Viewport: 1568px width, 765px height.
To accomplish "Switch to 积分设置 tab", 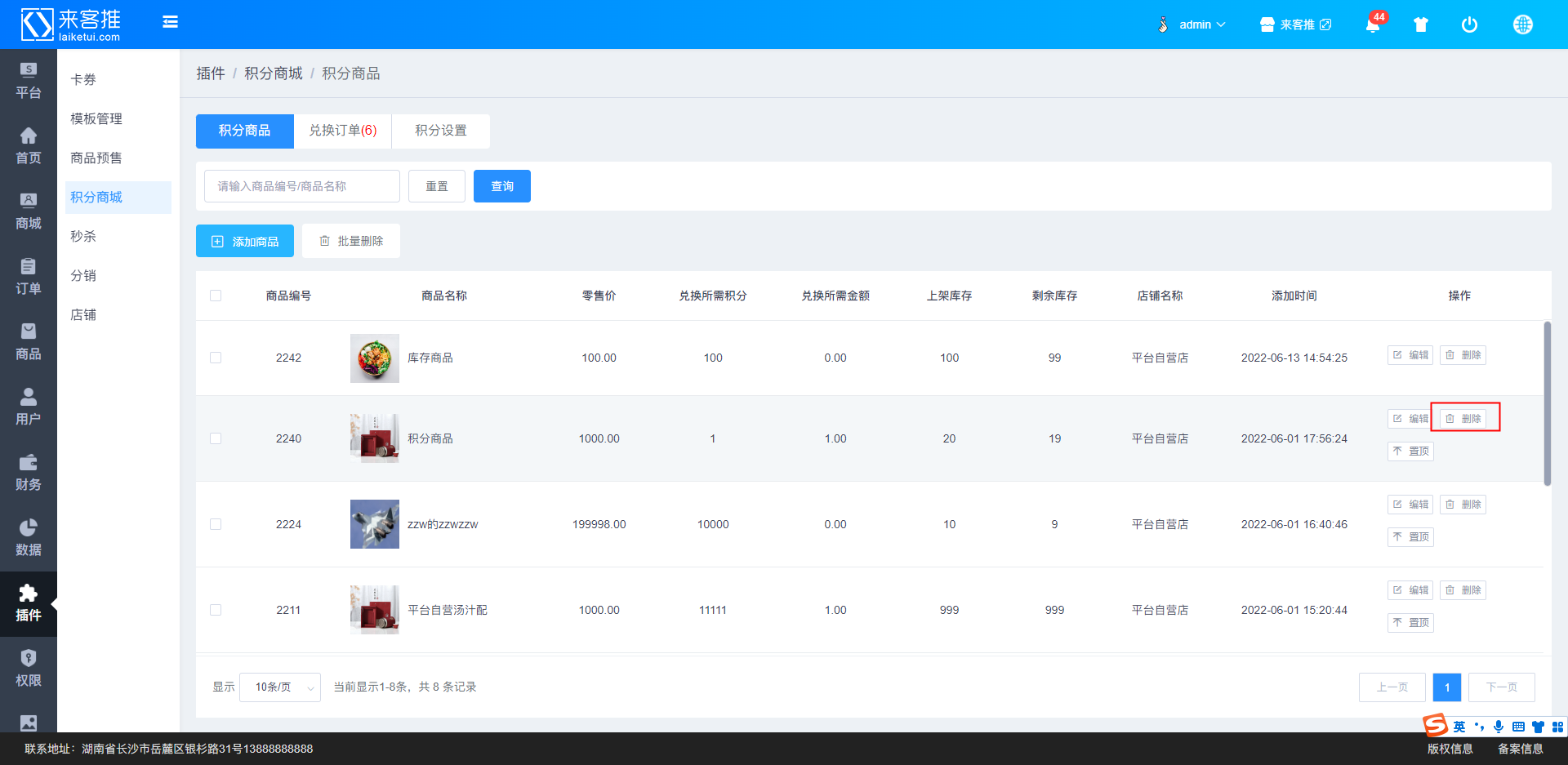I will coord(441,131).
